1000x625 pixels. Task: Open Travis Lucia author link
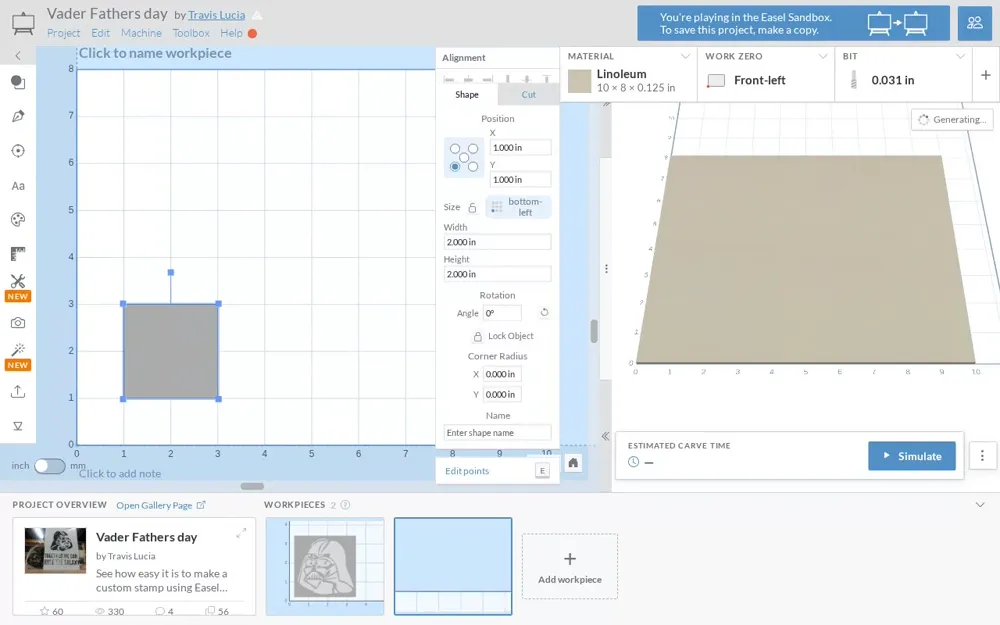coord(216,15)
